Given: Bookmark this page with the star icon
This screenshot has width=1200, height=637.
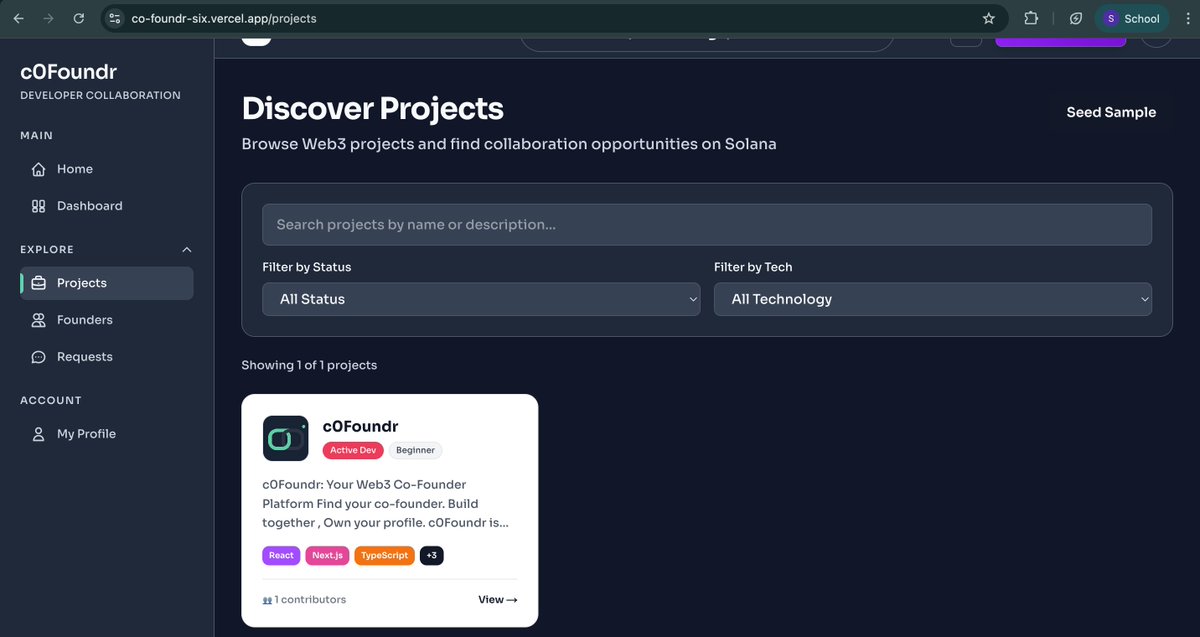Looking at the screenshot, I should 989,18.
